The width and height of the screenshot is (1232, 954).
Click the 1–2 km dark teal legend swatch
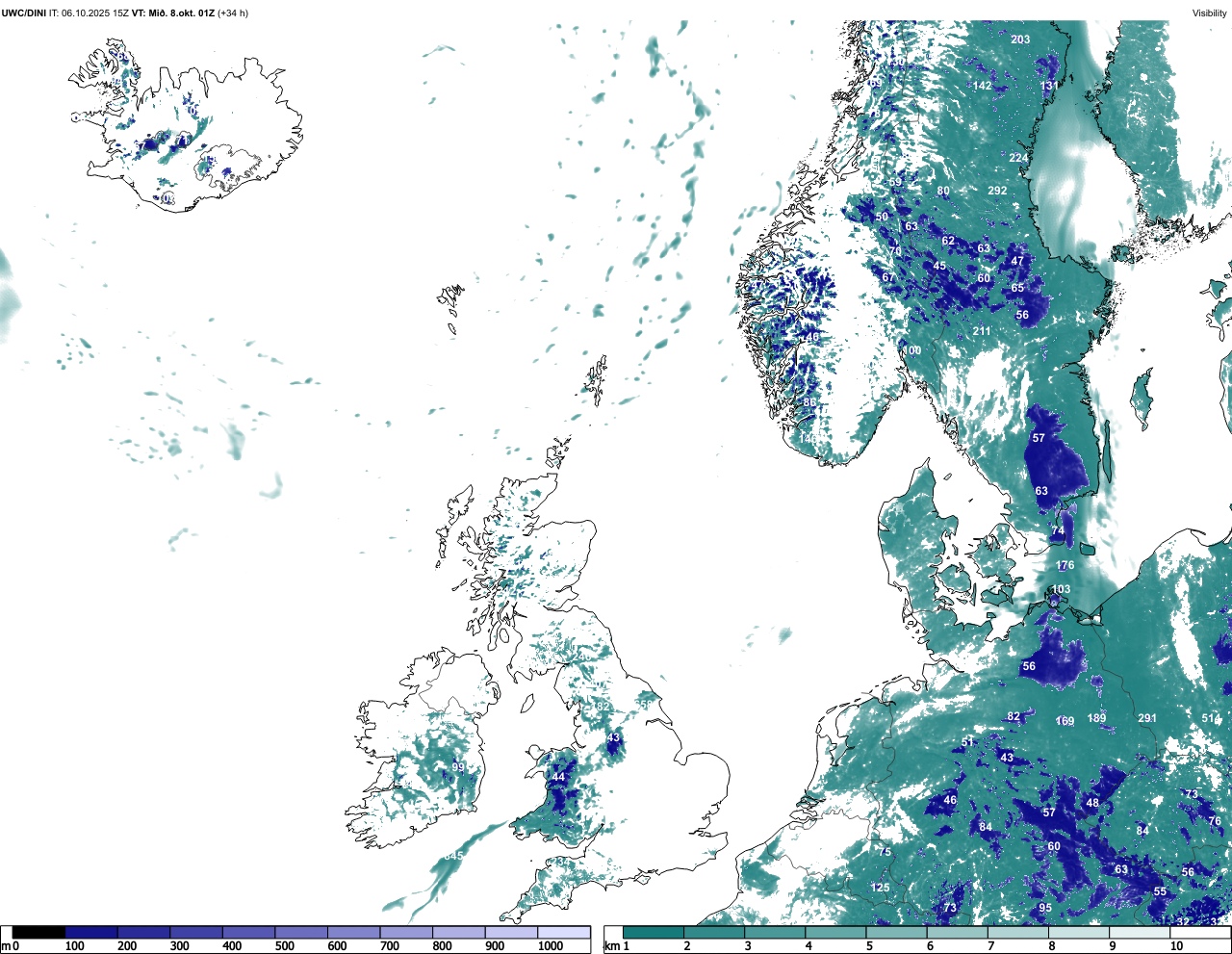click(x=654, y=933)
